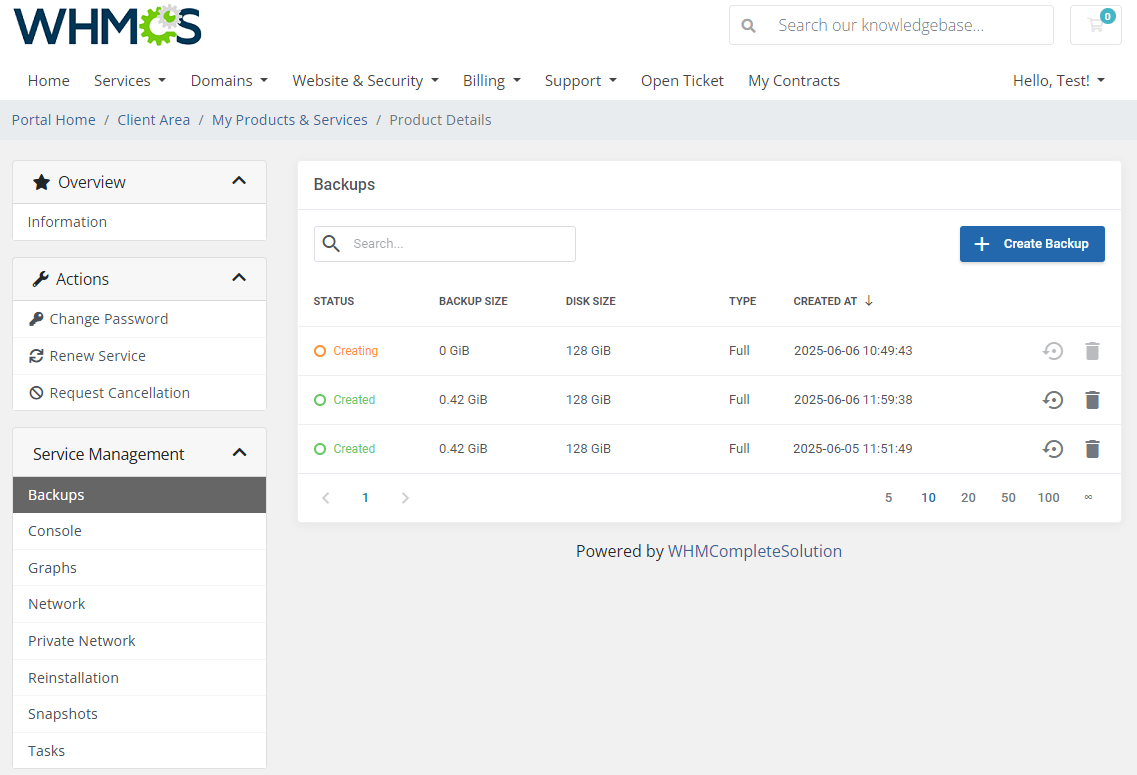Image resolution: width=1137 pixels, height=775 pixels.
Task: Click the renew arrows icon beside Renew Service
Action: pyautogui.click(x=37, y=355)
